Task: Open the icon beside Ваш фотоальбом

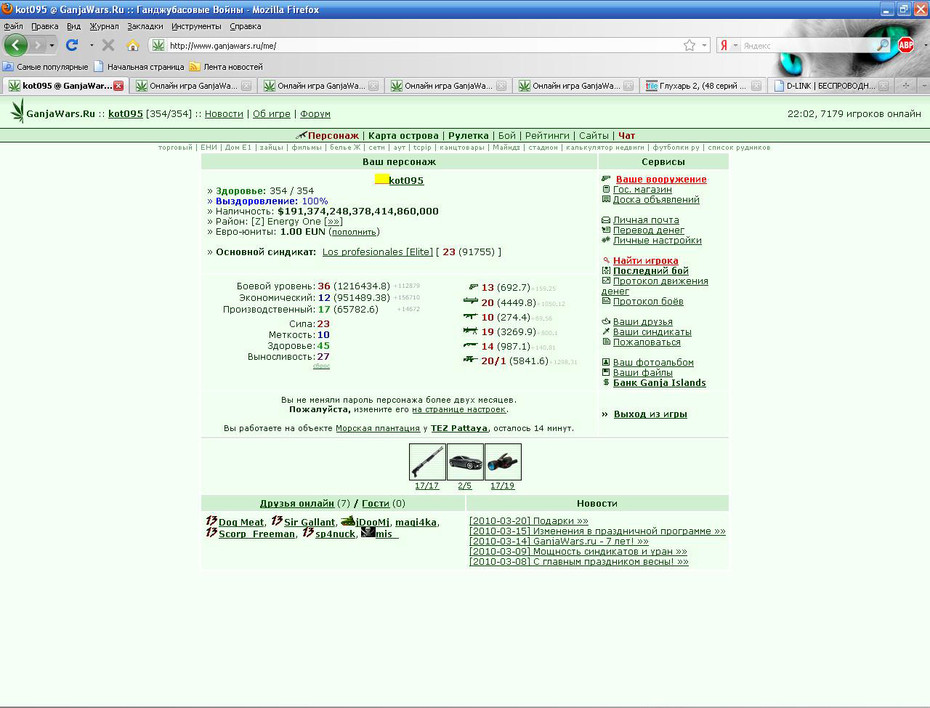Action: [x=606, y=362]
